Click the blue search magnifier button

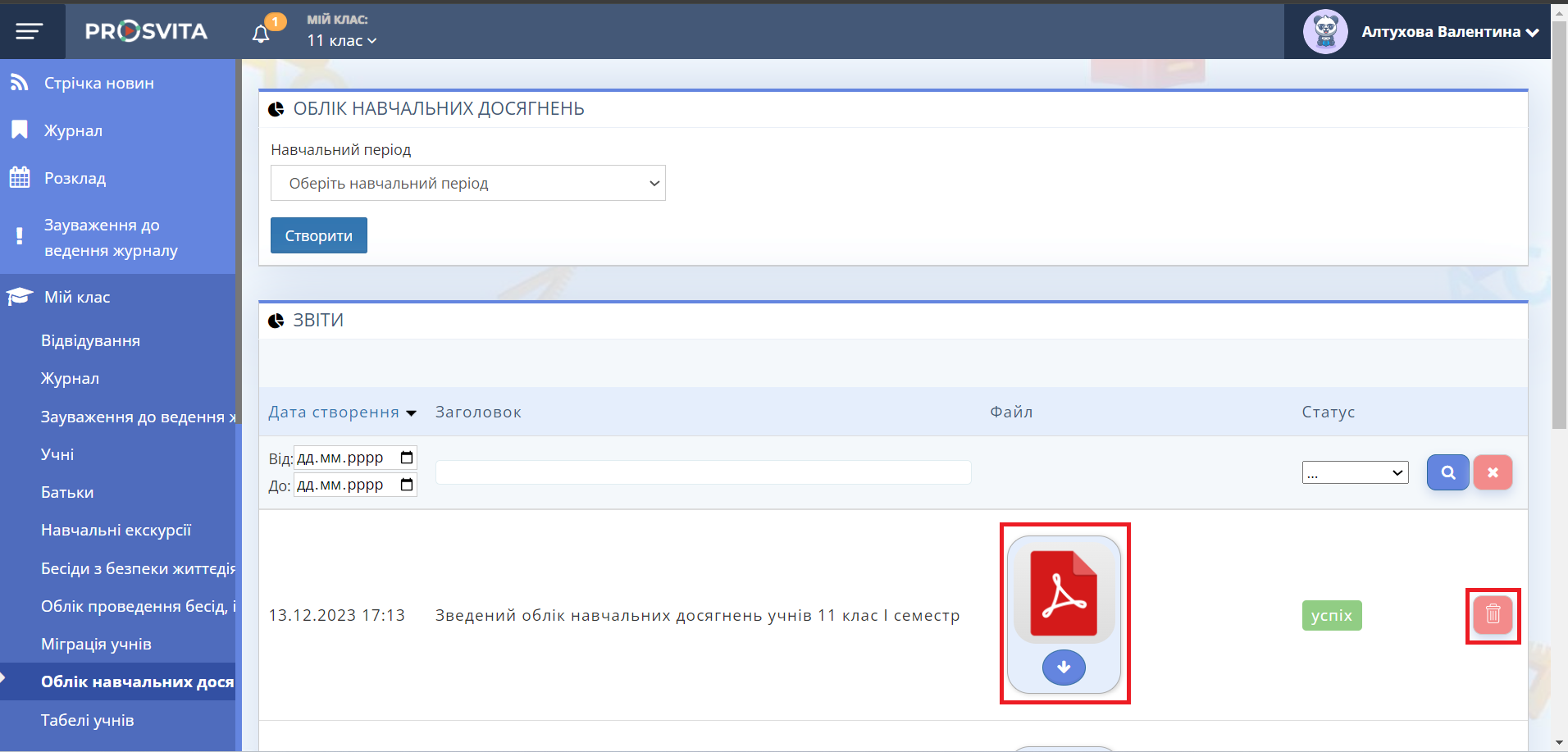click(1447, 472)
